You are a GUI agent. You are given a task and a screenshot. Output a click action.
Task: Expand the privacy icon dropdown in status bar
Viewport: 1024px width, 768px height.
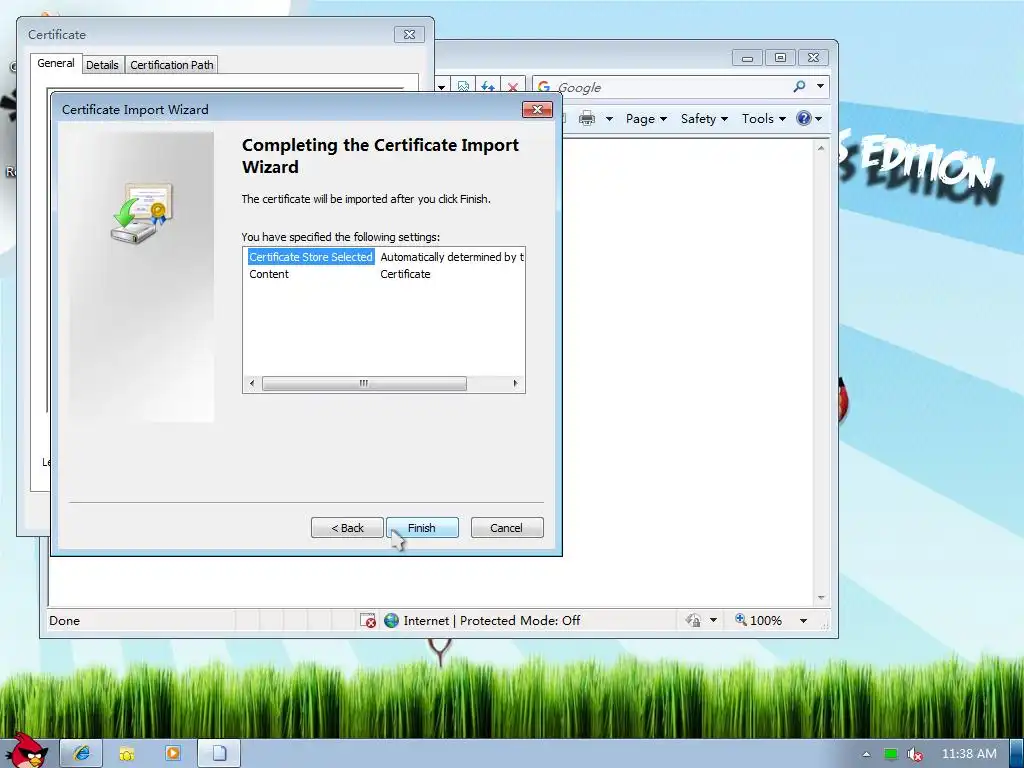pos(714,620)
